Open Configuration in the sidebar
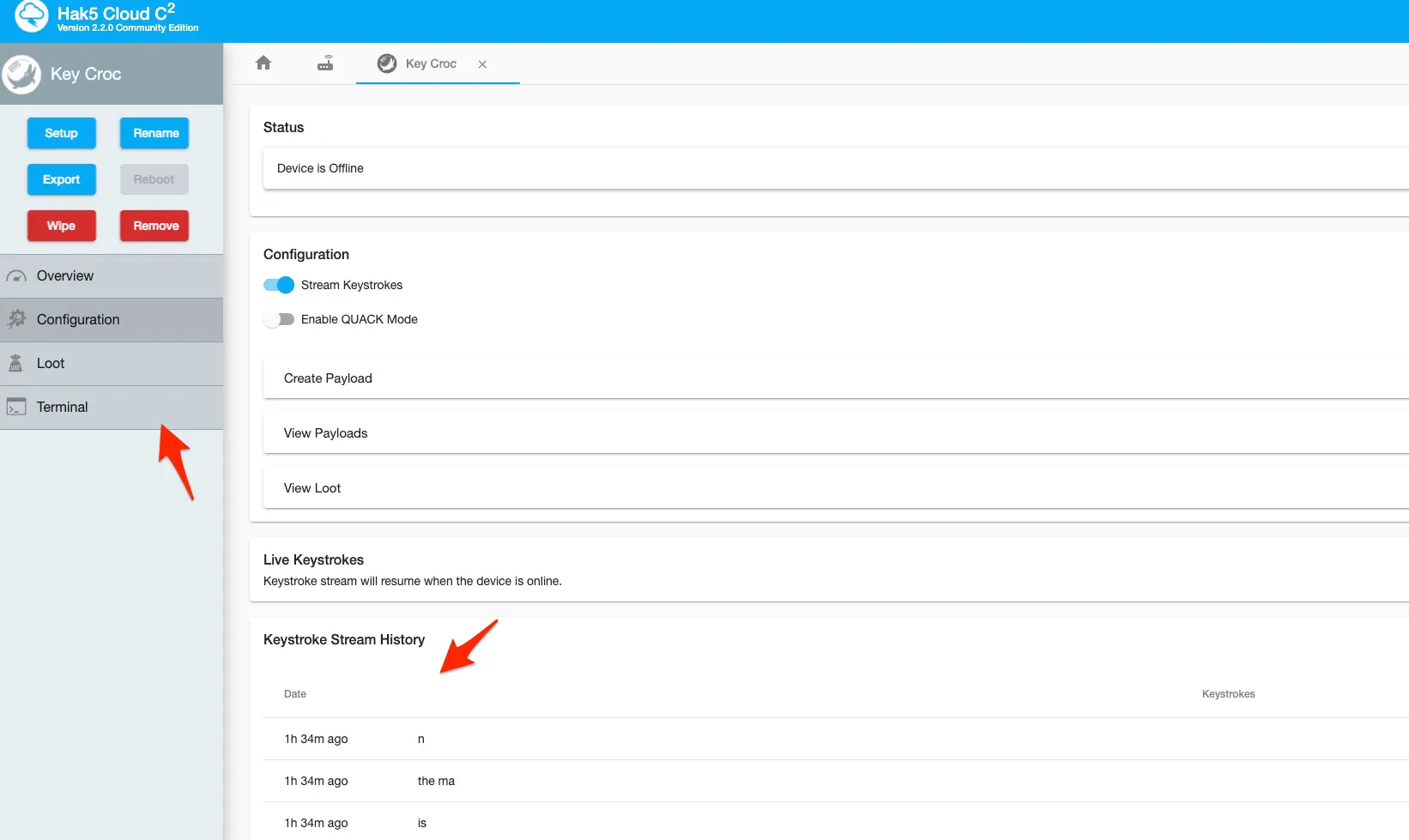1409x840 pixels. click(112, 320)
